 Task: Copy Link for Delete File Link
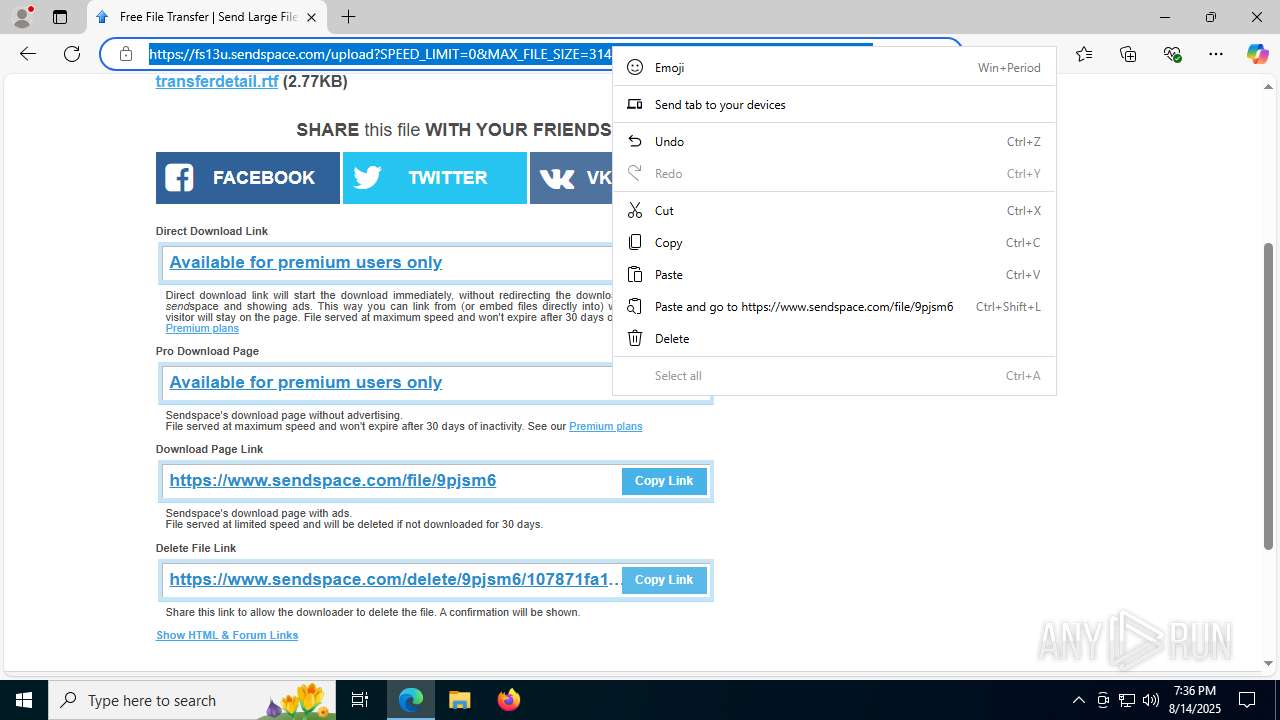pyautogui.click(x=664, y=580)
